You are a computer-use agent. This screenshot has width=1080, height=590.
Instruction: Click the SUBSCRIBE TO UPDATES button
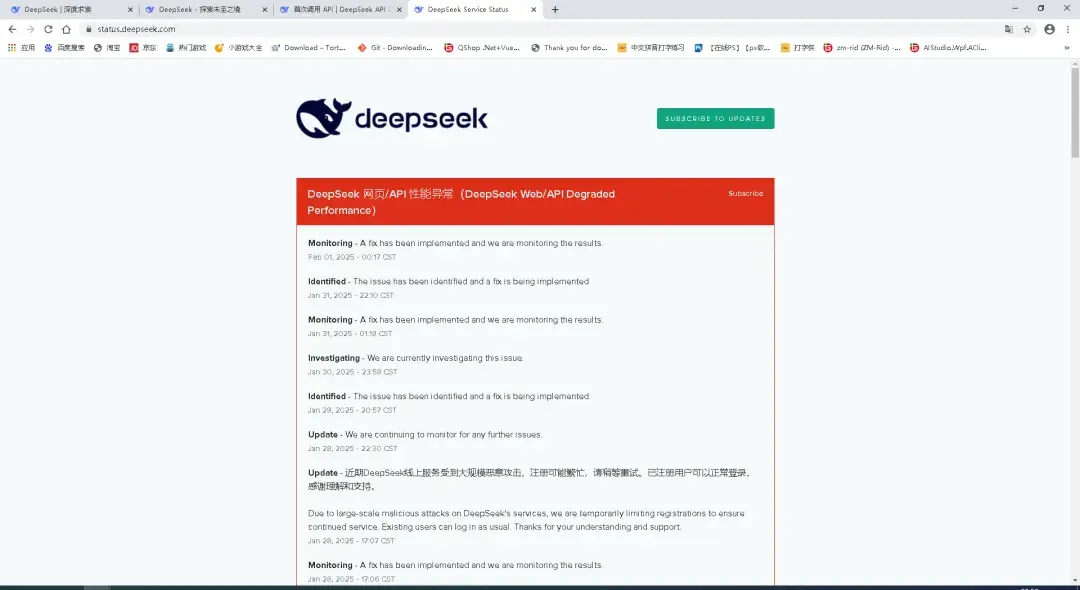[x=714, y=118]
